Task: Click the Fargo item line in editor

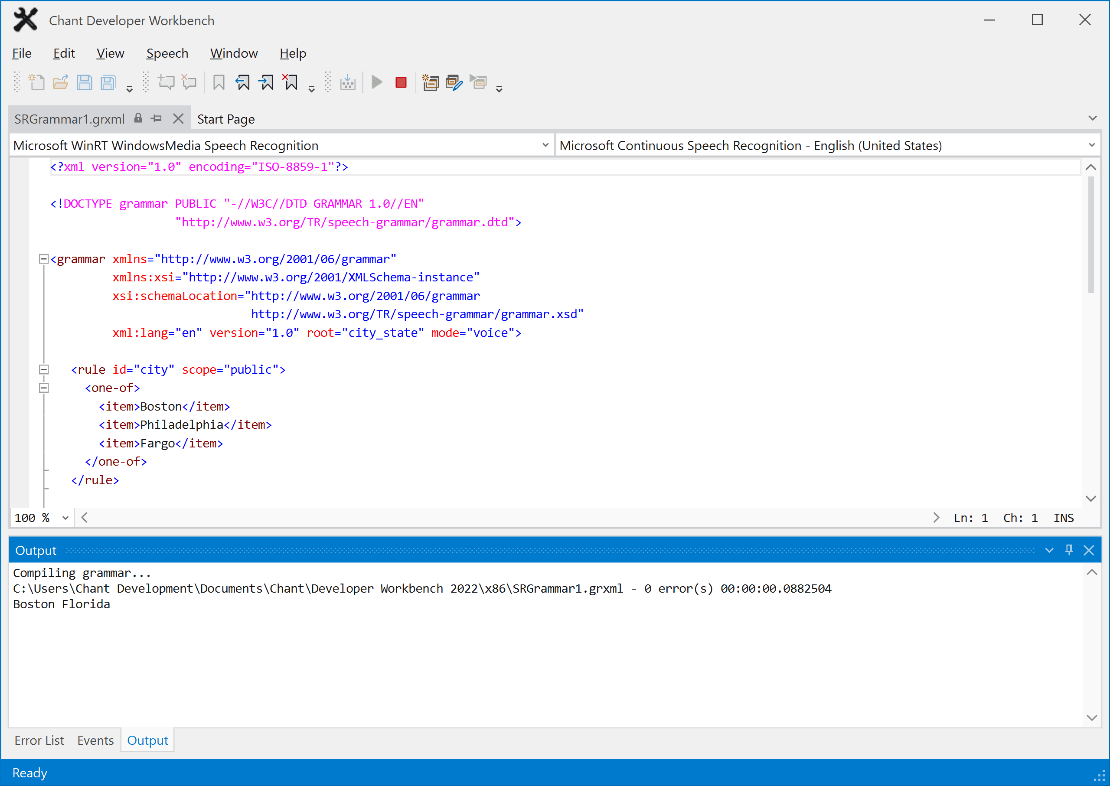Action: click(161, 443)
